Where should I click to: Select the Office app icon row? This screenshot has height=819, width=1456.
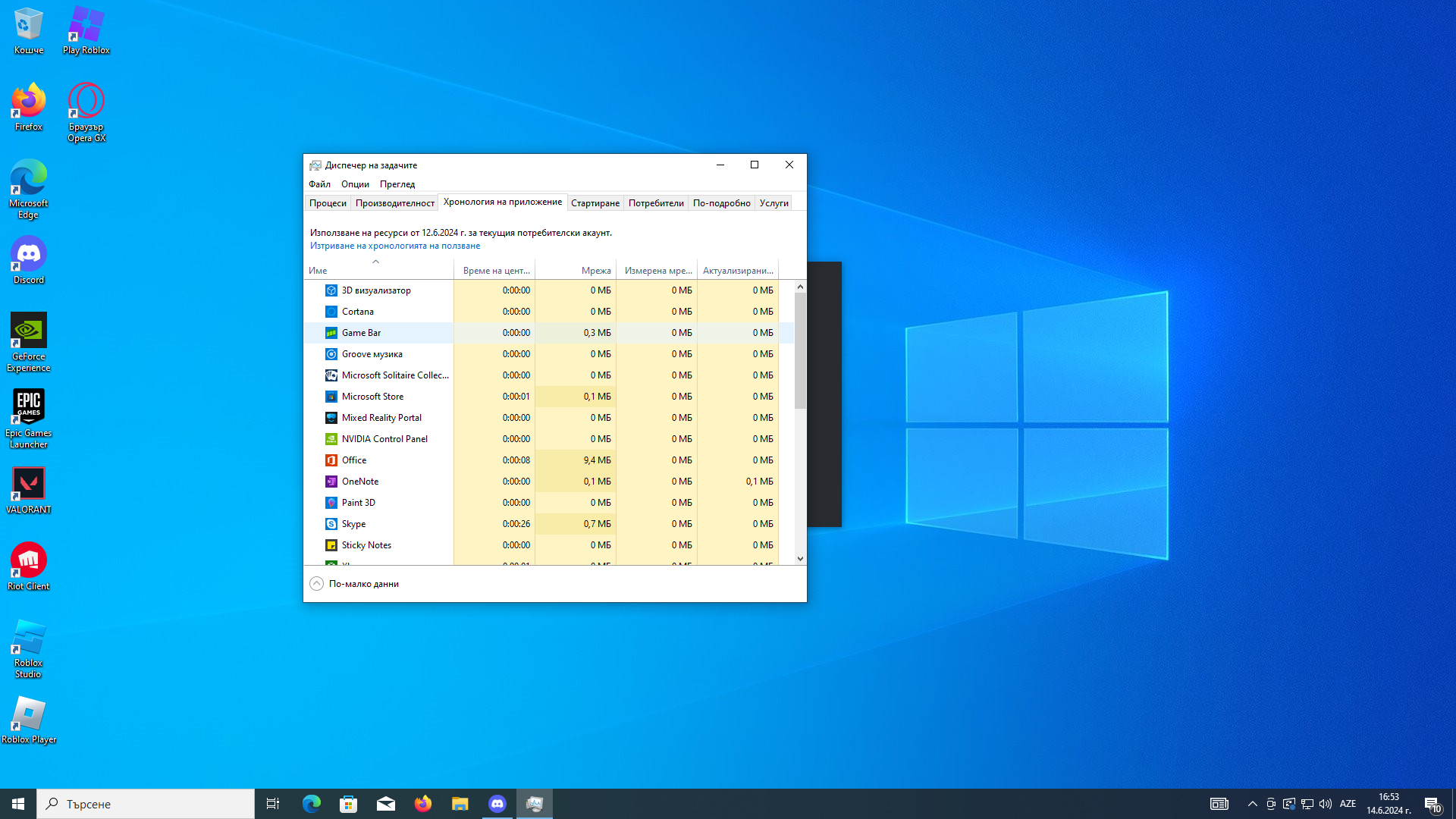pyautogui.click(x=331, y=460)
